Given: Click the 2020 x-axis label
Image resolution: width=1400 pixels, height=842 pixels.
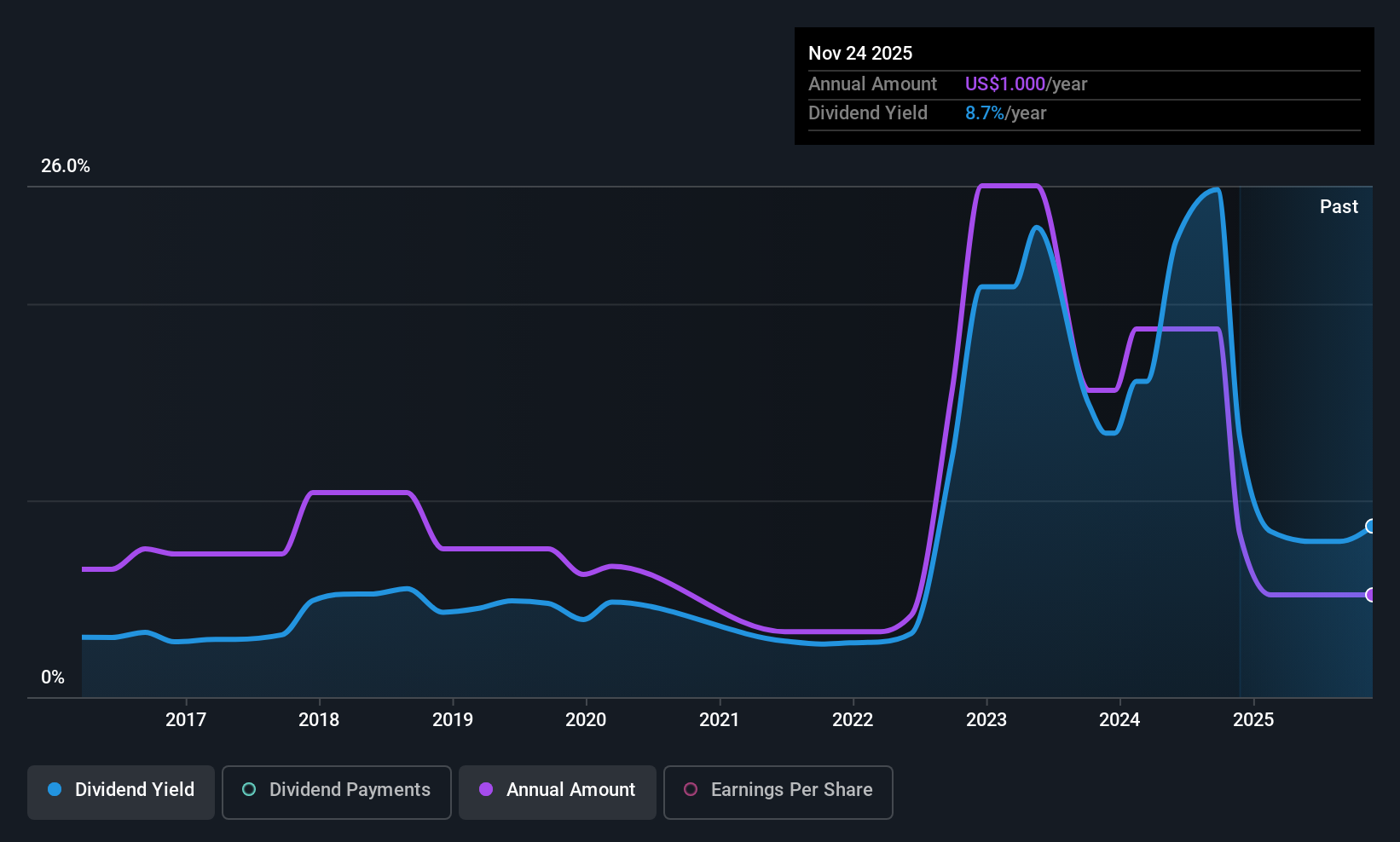Looking at the screenshot, I should pos(586,719).
